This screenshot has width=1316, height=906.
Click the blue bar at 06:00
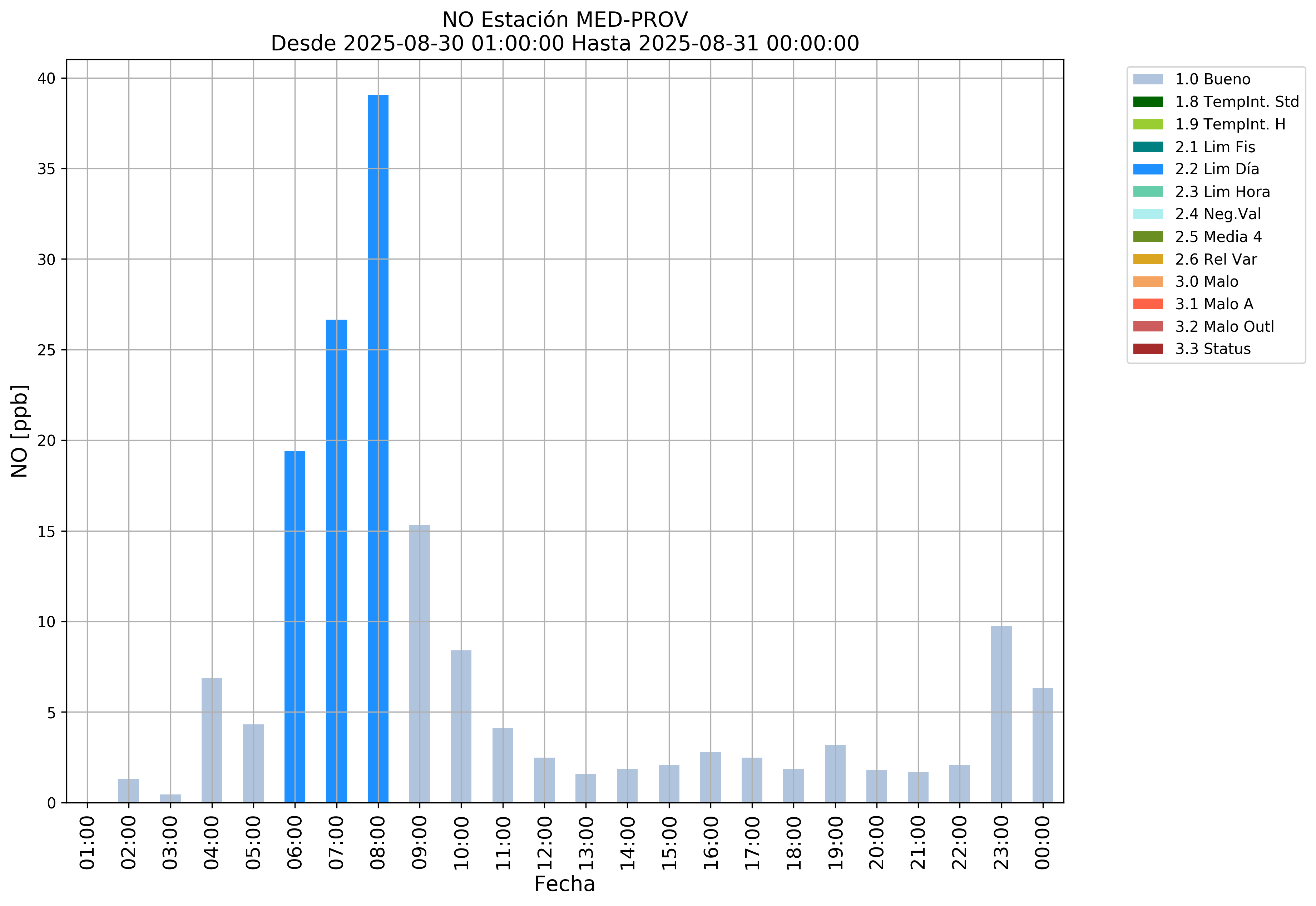click(295, 627)
